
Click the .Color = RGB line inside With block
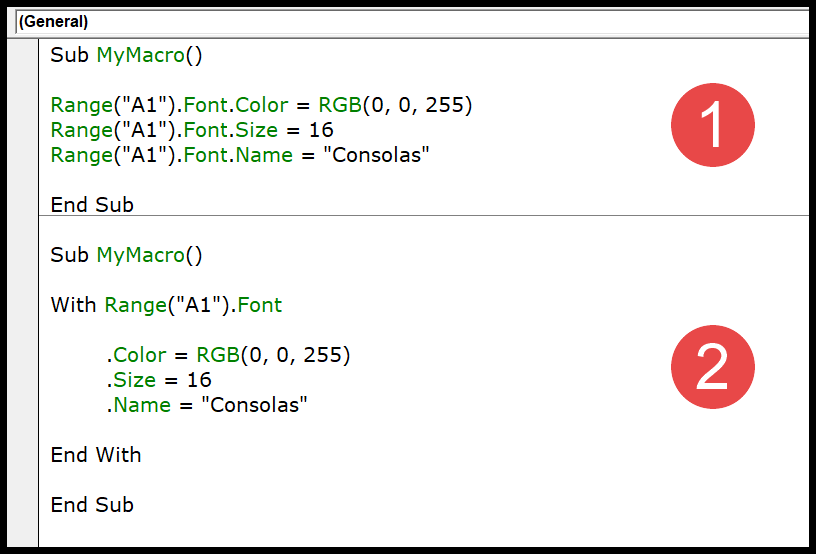click(228, 355)
